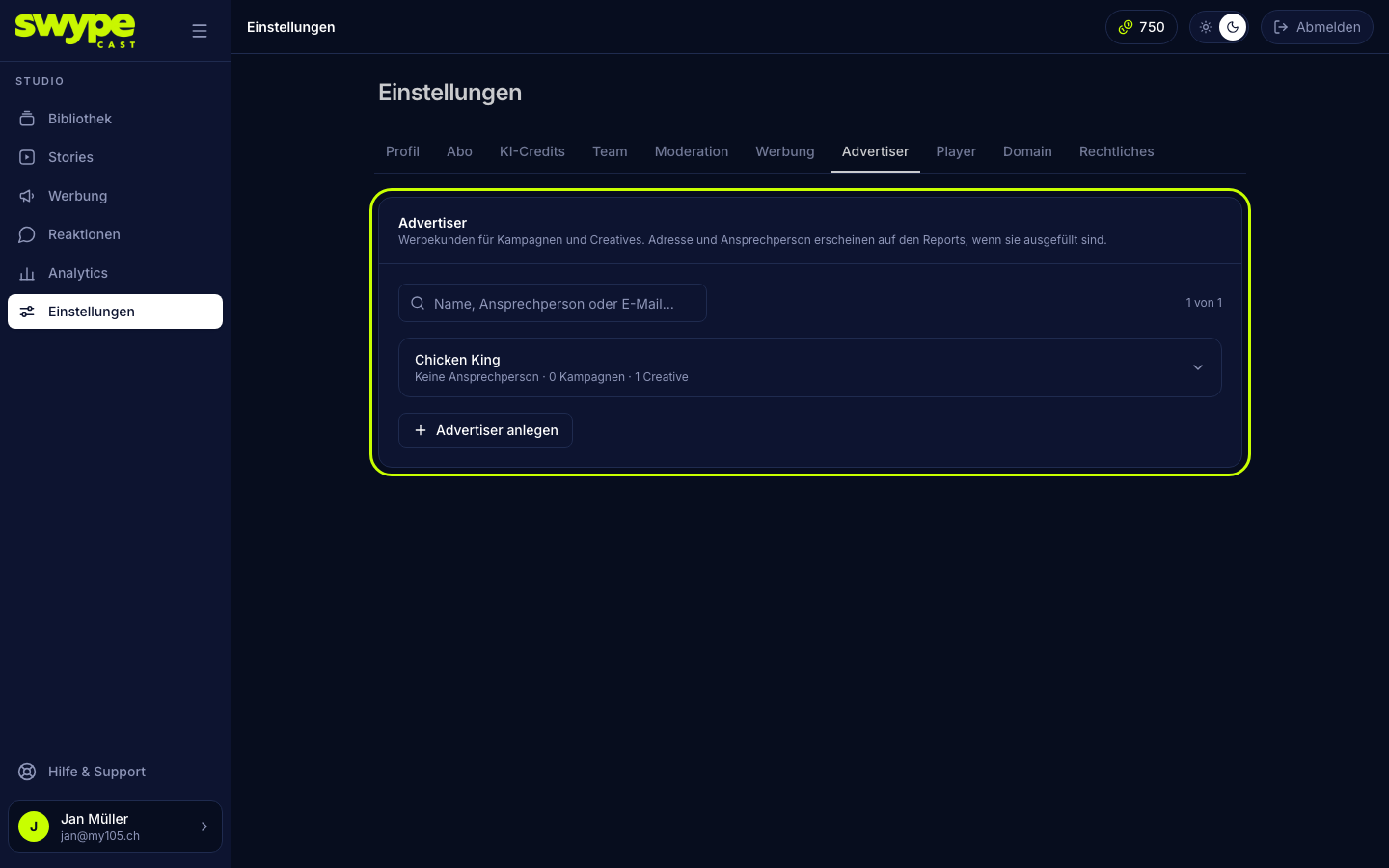Expand the Chicken King advertiser chevron
The height and width of the screenshot is (868, 1389).
coord(1198,367)
